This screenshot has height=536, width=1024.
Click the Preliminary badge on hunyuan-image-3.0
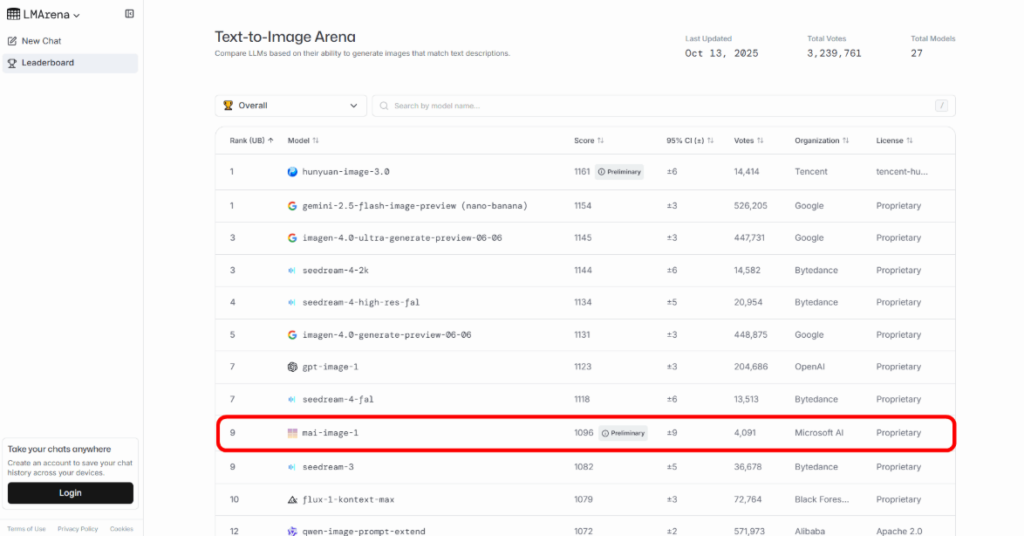pyautogui.click(x=619, y=172)
